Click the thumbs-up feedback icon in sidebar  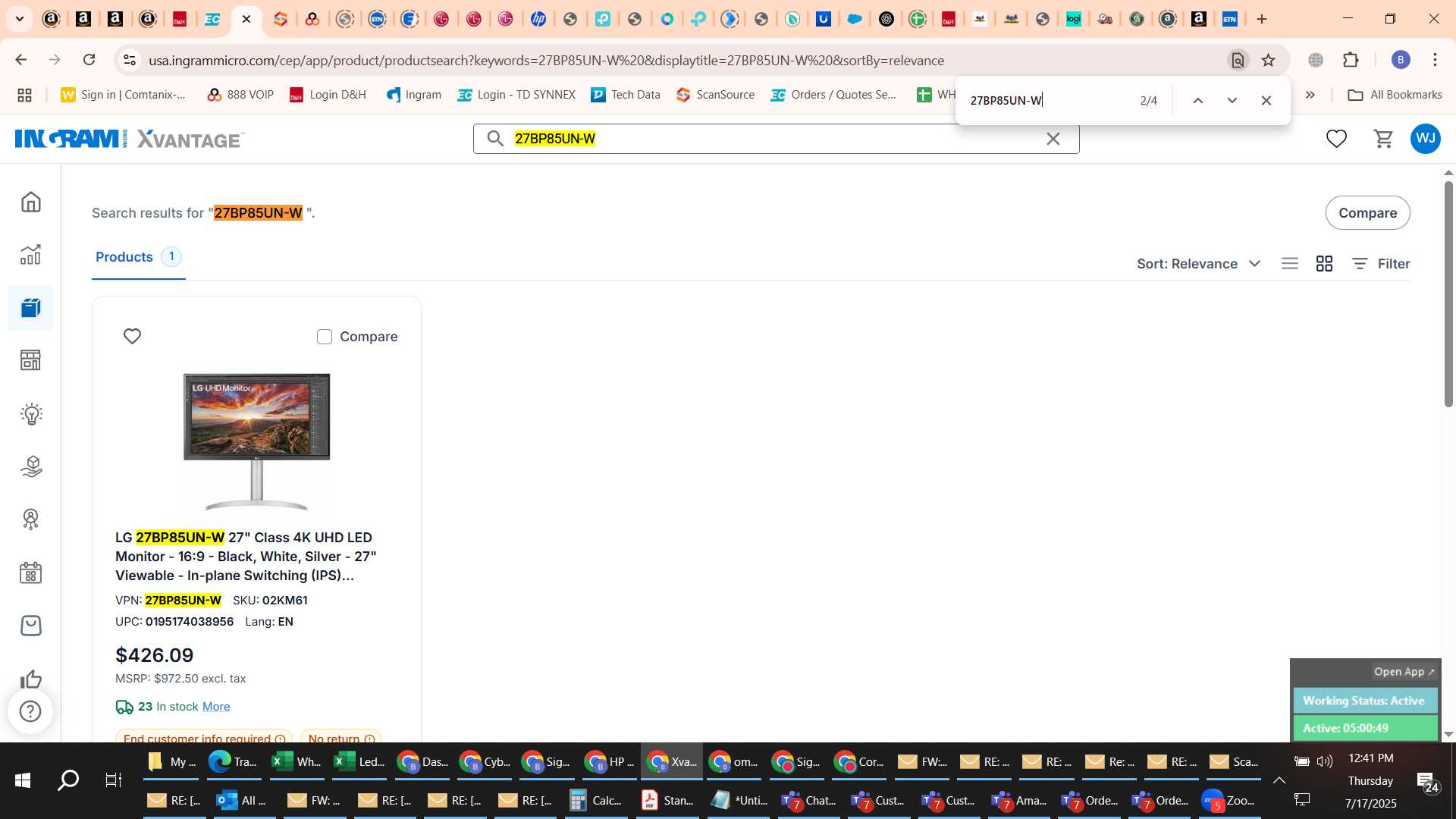pos(30,678)
